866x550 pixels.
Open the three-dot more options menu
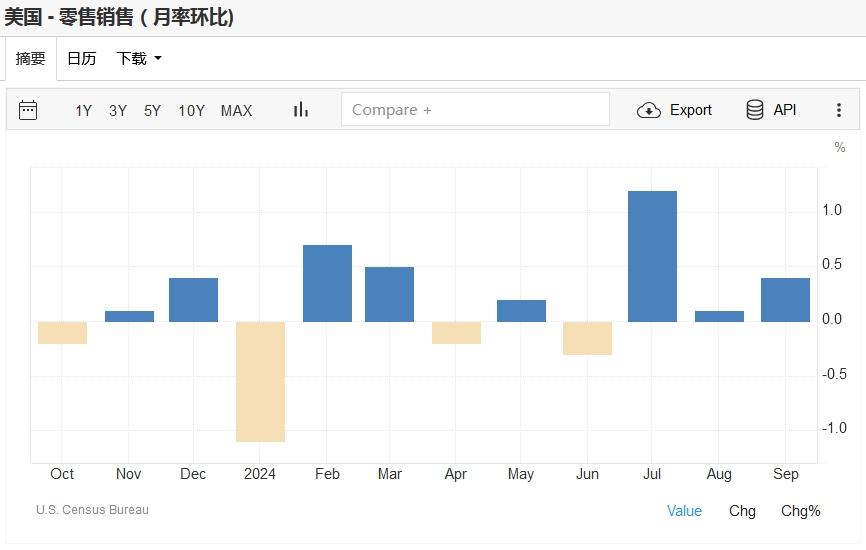[839, 110]
